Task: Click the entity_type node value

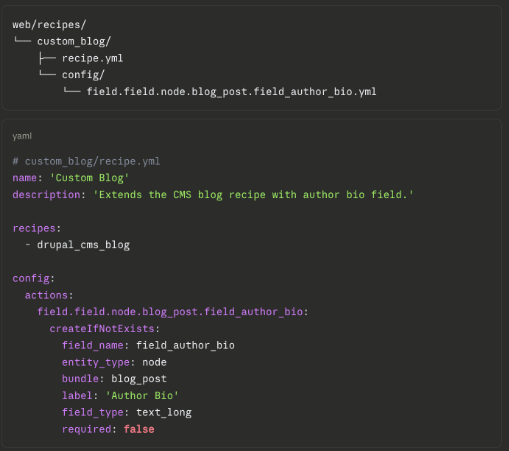Action: pyautogui.click(x=154, y=362)
